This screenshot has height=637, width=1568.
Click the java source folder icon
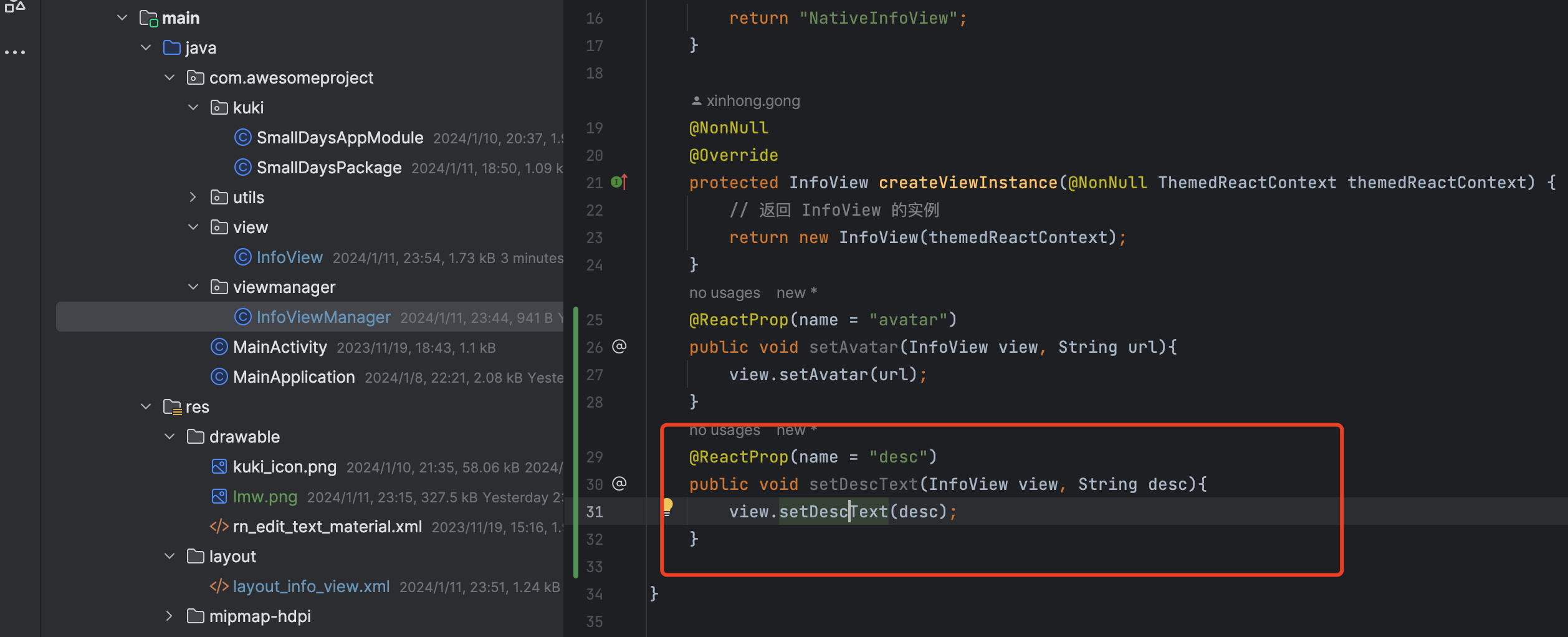[171, 48]
